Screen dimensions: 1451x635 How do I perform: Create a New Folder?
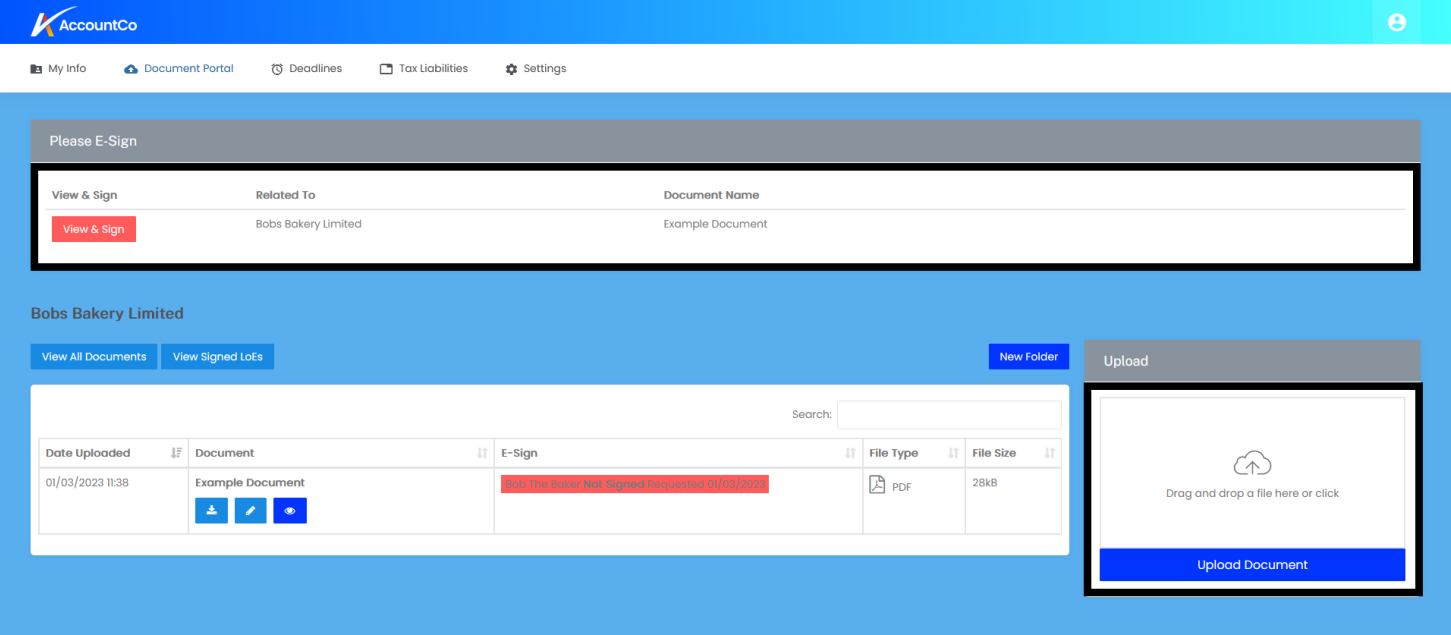click(x=1029, y=357)
